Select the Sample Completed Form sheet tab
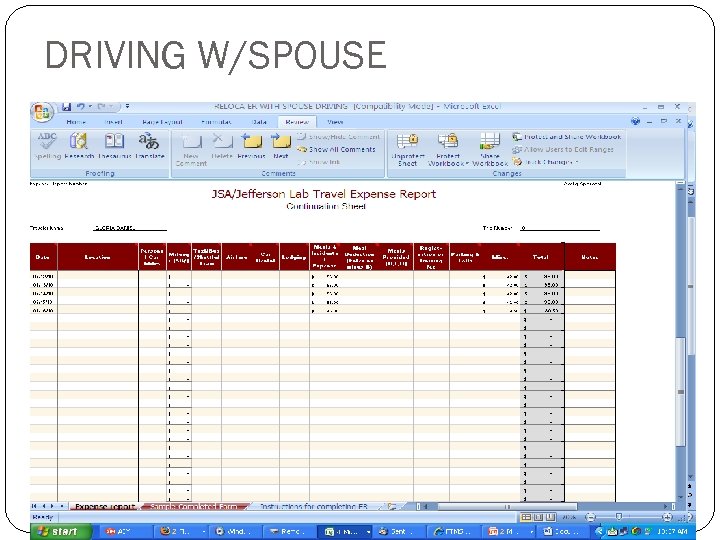Screen dimensions: 720x540 pos(194,506)
